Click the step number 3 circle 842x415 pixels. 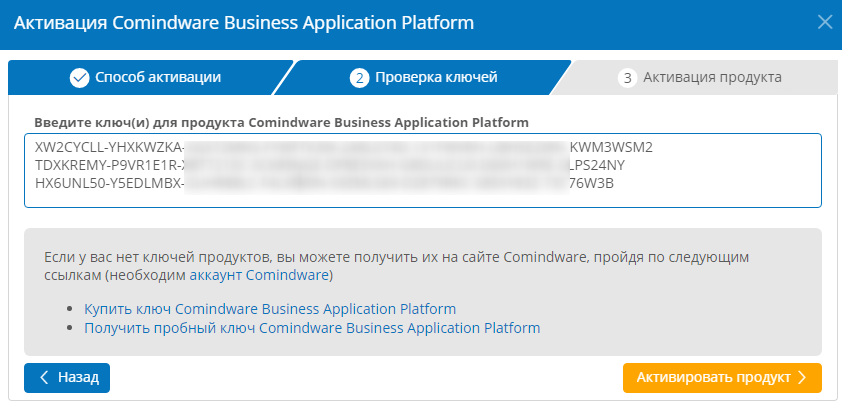click(627, 78)
